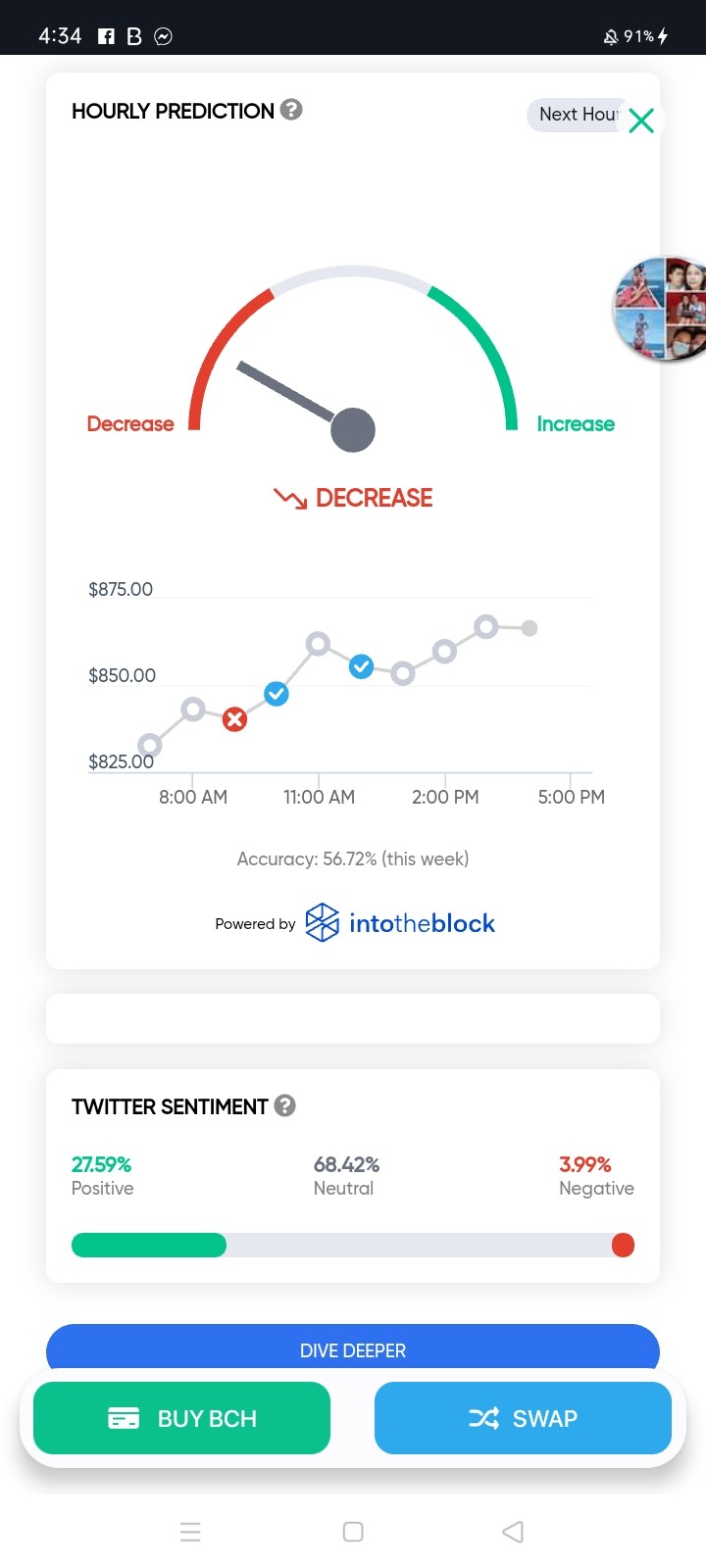Tap the latest solid grey chart point
The height and width of the screenshot is (1568, 706).
(x=529, y=628)
